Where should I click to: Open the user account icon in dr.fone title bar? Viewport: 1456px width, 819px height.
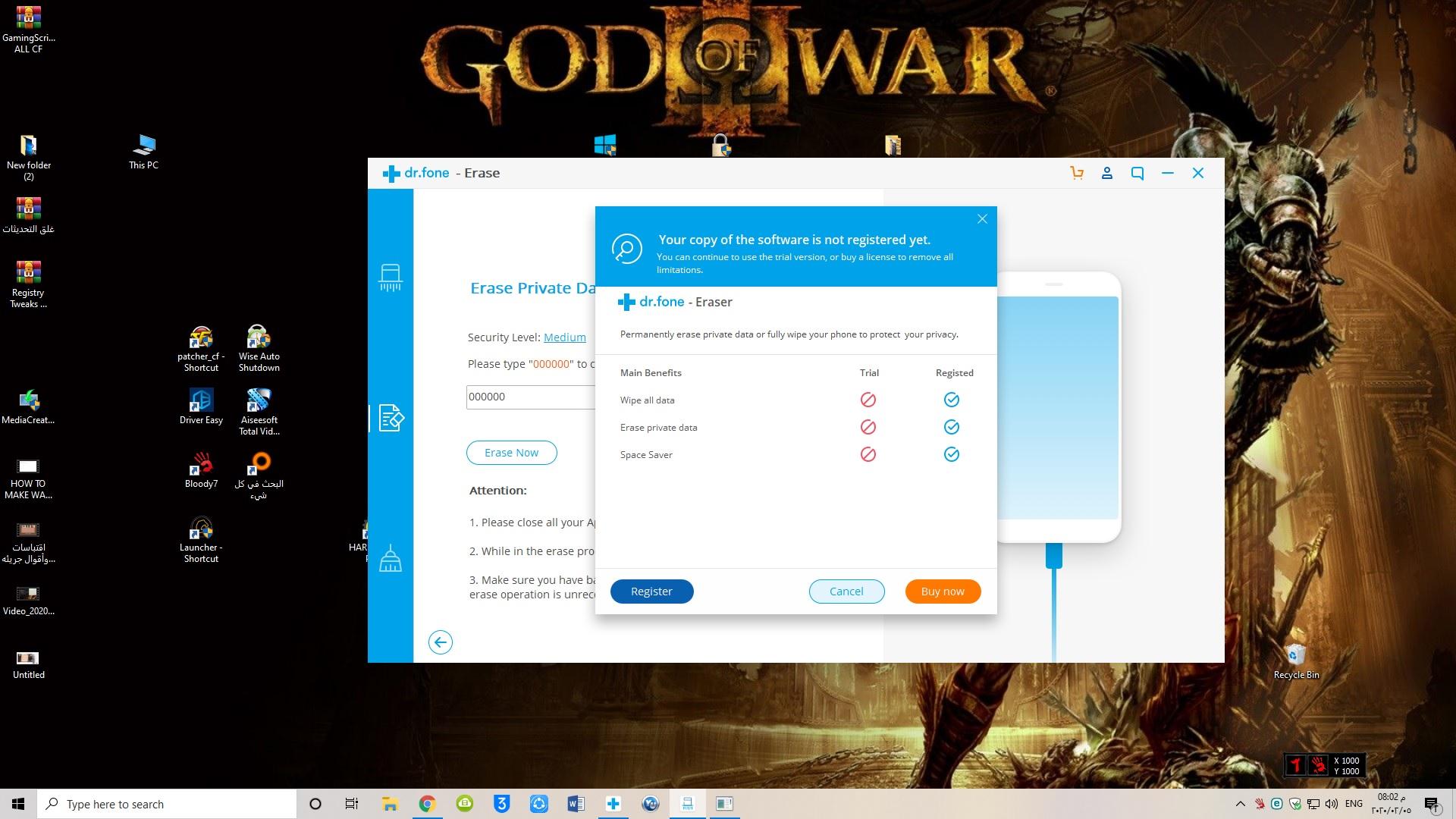[x=1107, y=173]
